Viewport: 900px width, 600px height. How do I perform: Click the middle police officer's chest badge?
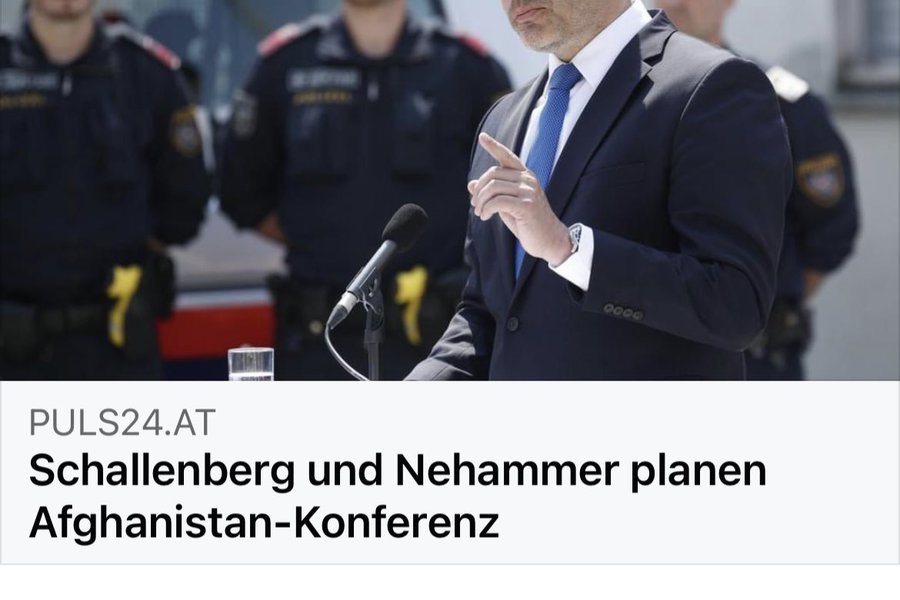tap(321, 80)
